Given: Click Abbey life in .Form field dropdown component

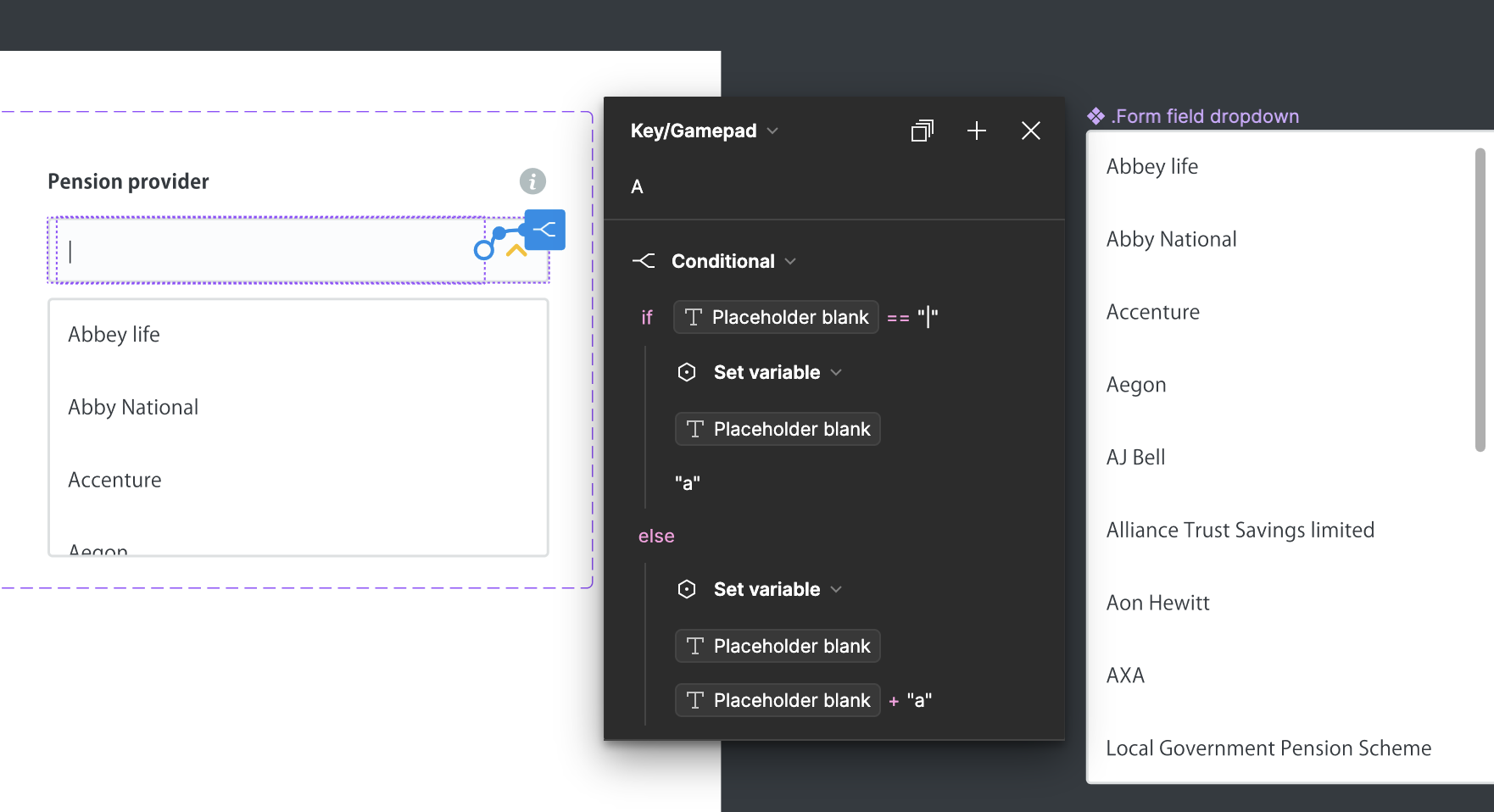Looking at the screenshot, I should (x=1152, y=166).
